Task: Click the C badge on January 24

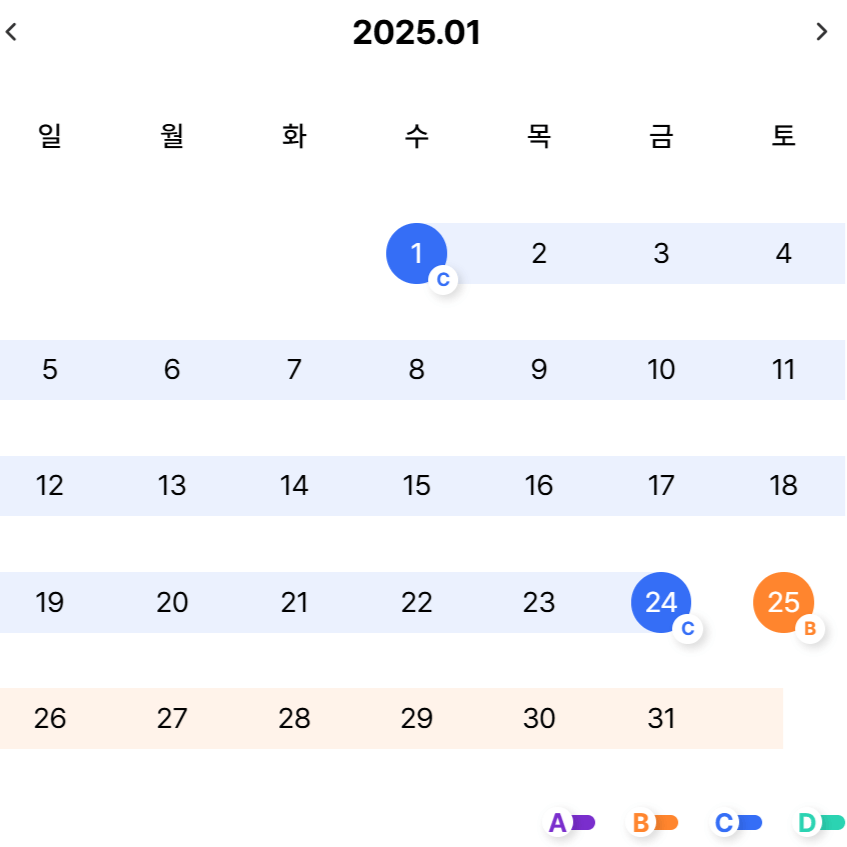Action: point(687,627)
